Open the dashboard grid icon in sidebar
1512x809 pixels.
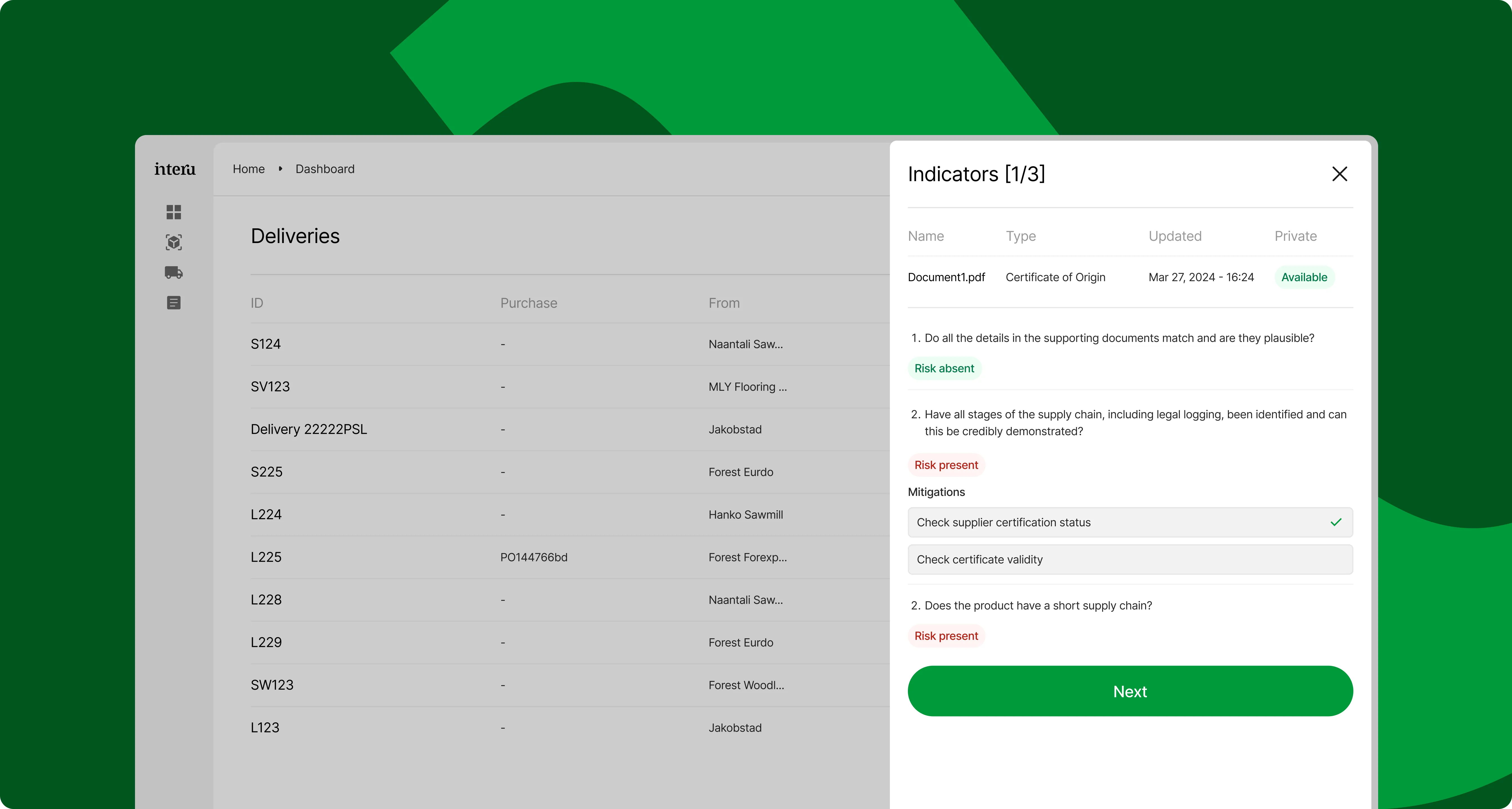174,212
